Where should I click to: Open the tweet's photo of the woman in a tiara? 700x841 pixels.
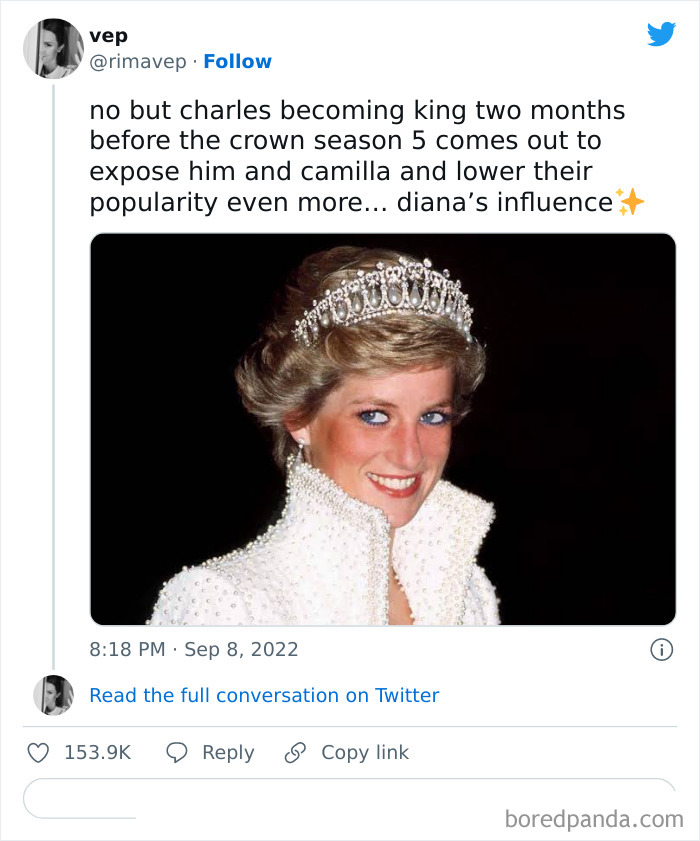(383, 429)
